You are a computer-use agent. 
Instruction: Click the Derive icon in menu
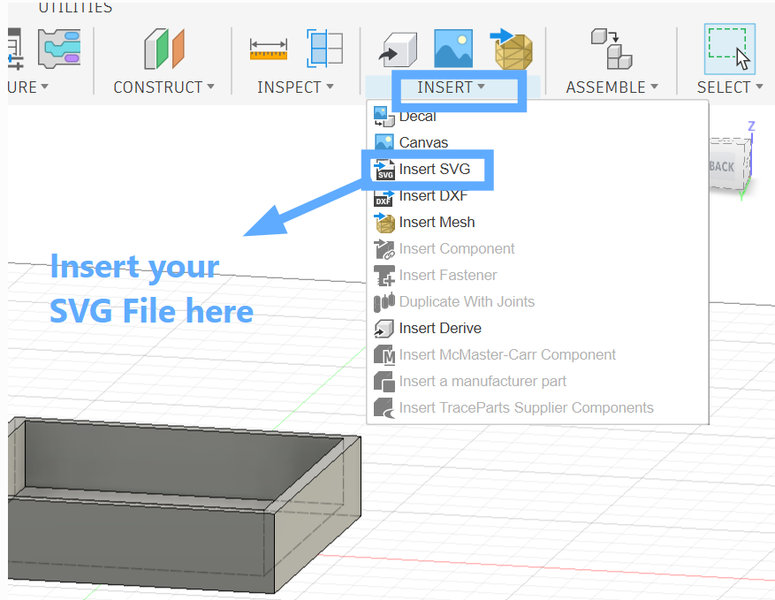pyautogui.click(x=384, y=328)
